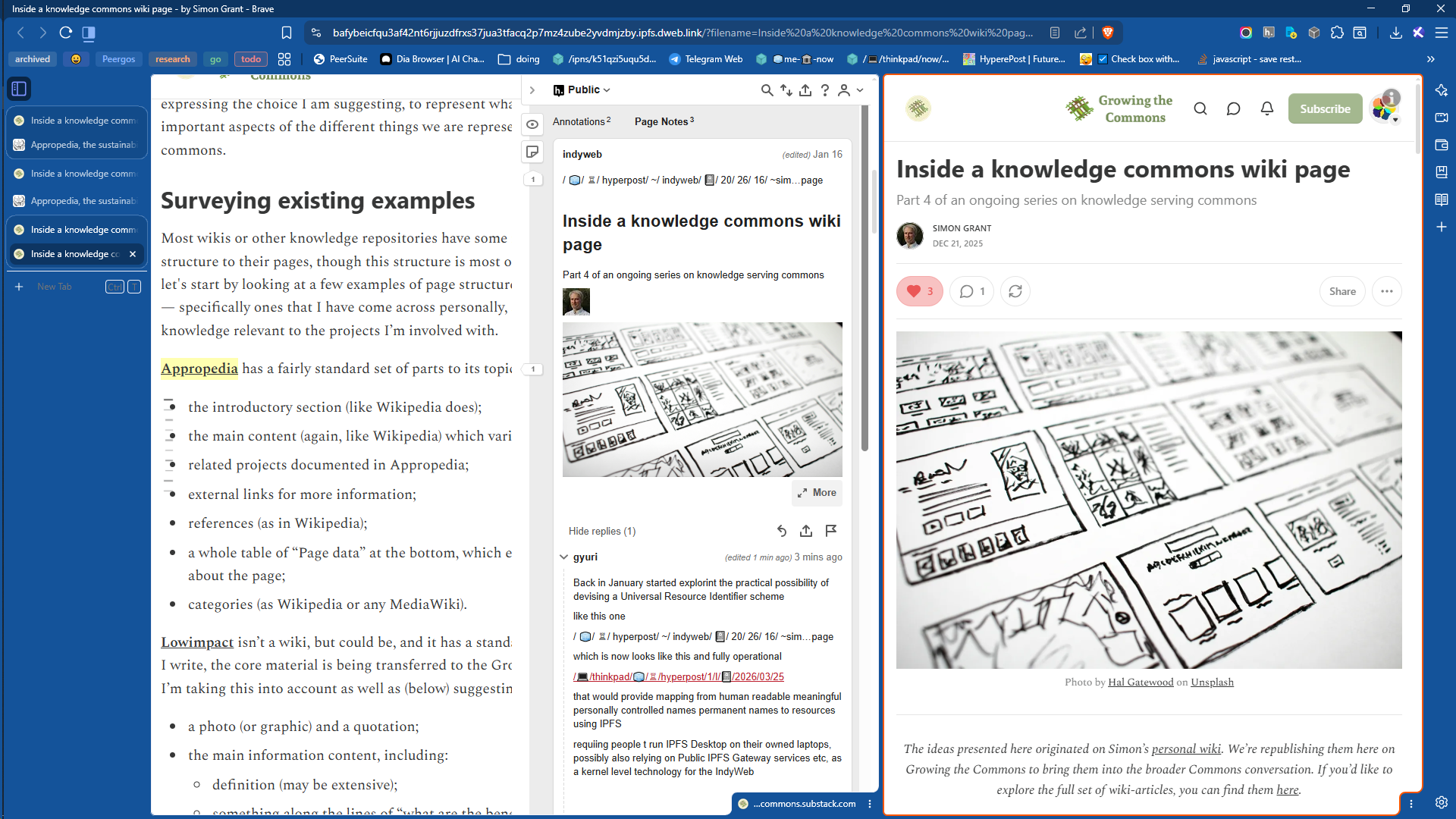This screenshot has height=819, width=1456.
Task: Flag the indyweb annotation
Action: coord(831,531)
